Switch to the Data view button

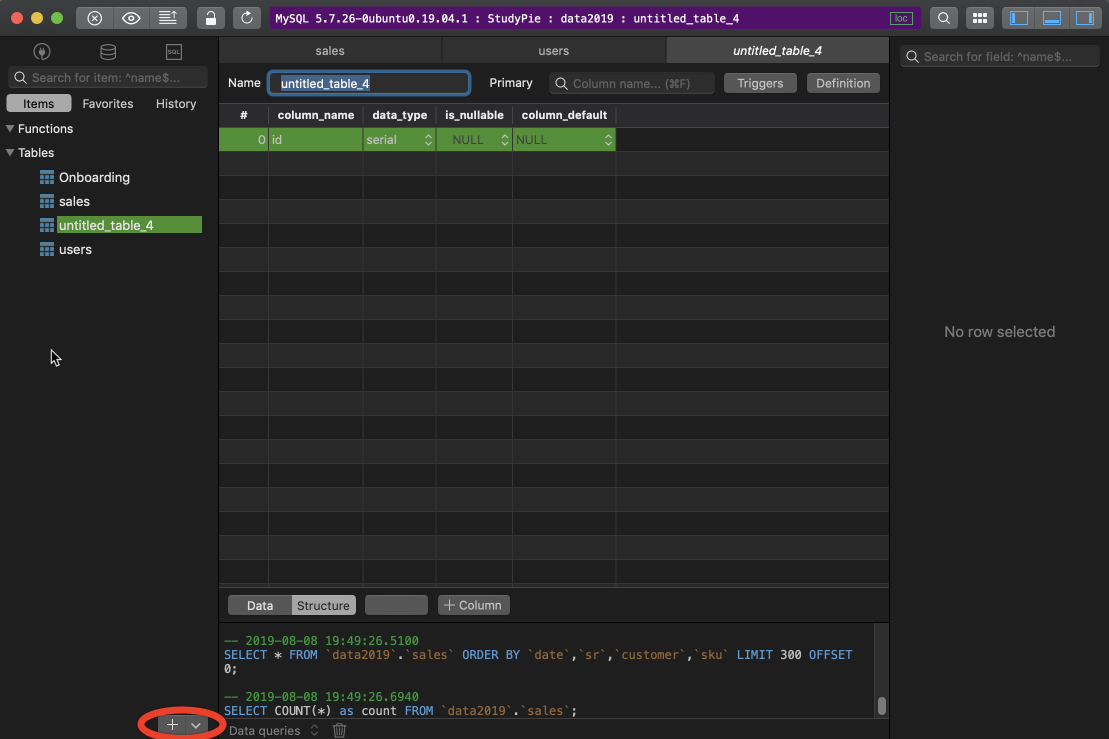point(260,605)
